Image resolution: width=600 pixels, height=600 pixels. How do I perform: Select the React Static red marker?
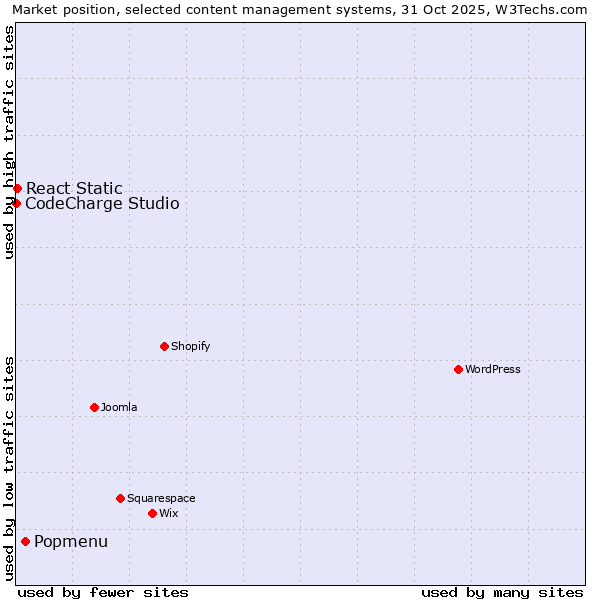(x=17, y=188)
